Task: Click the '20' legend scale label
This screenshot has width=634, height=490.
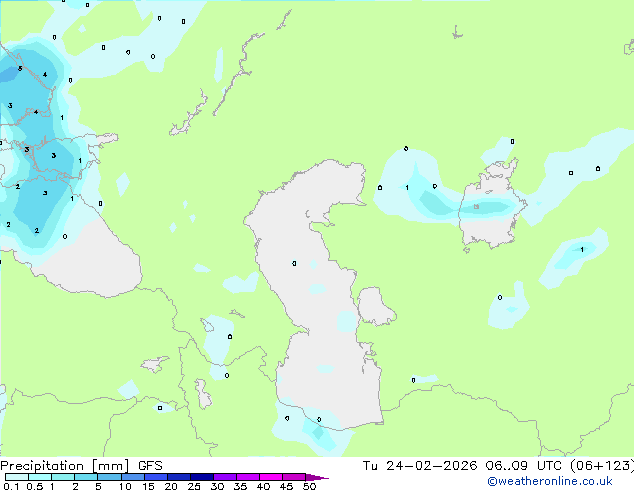Action: click(171, 486)
